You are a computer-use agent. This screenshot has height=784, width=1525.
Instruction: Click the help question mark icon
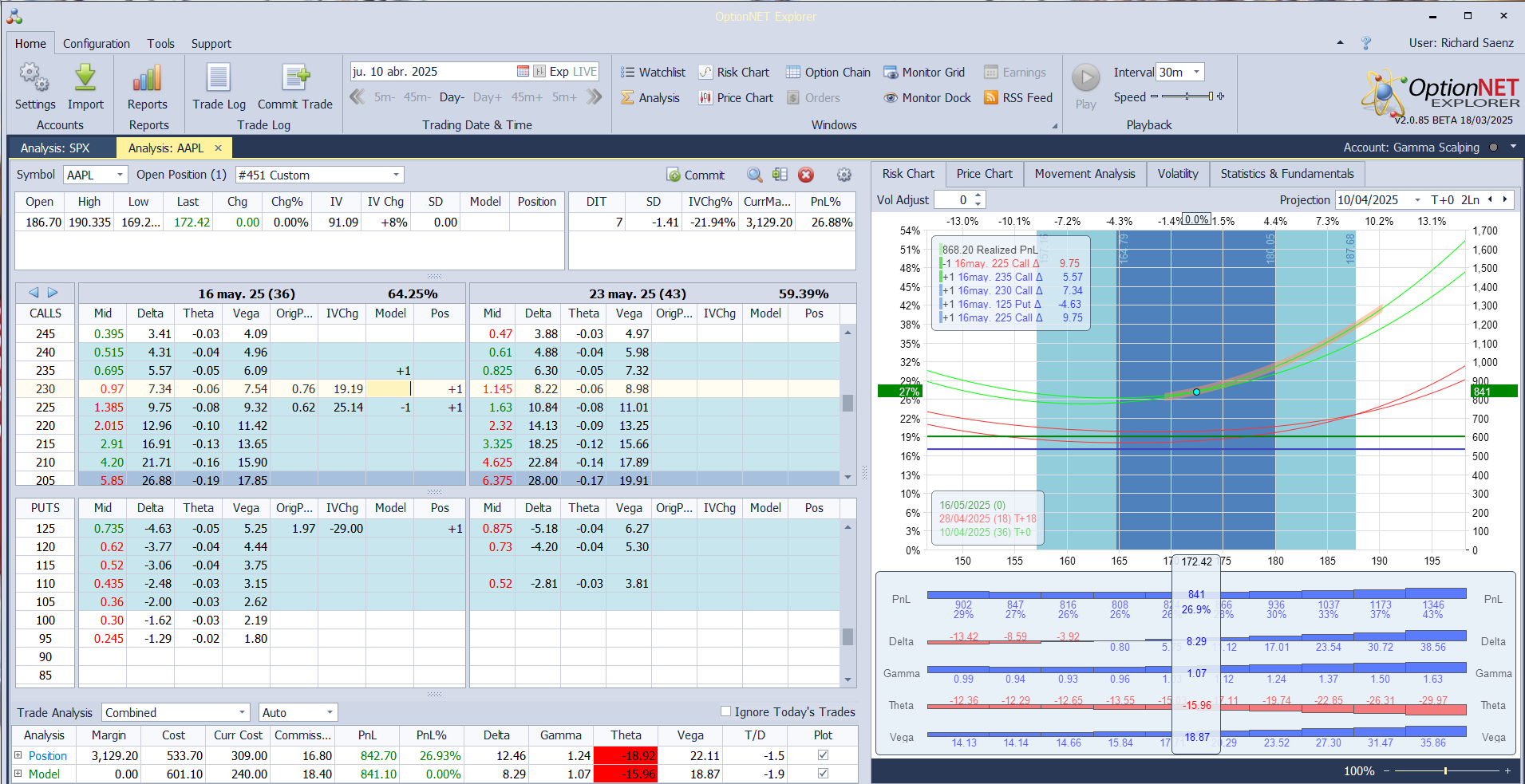pos(1366,43)
